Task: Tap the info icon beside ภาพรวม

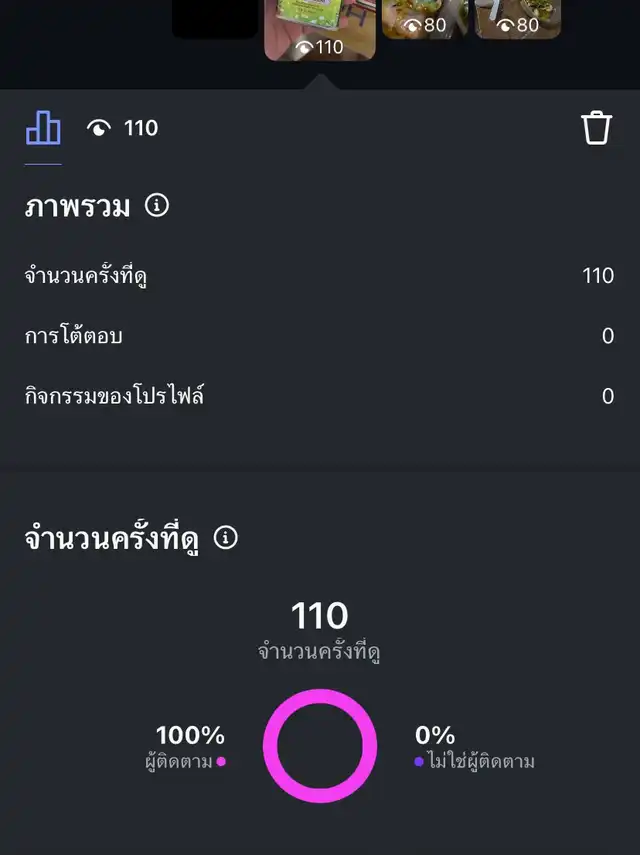Action: point(157,206)
